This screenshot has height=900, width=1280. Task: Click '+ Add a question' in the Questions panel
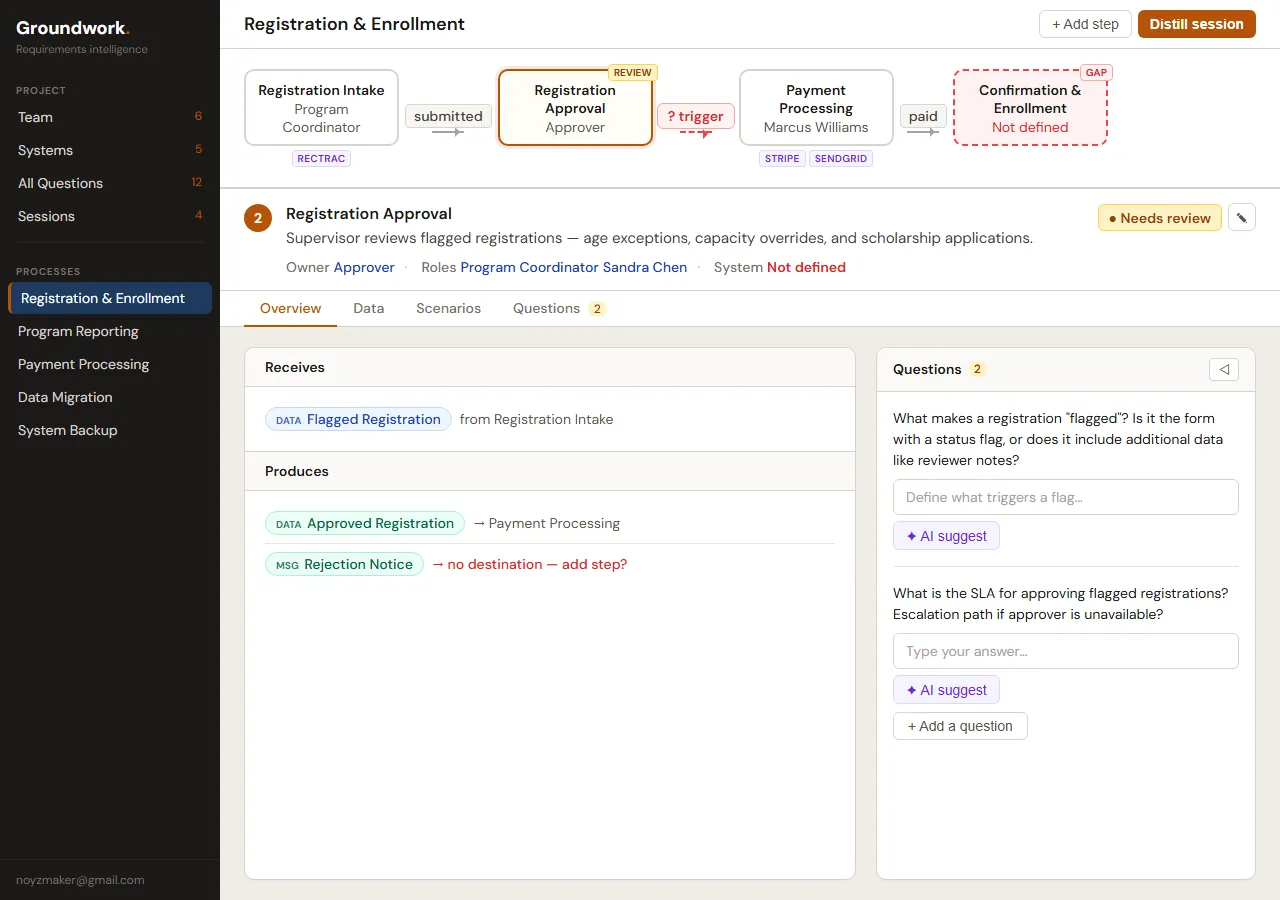[960, 726]
